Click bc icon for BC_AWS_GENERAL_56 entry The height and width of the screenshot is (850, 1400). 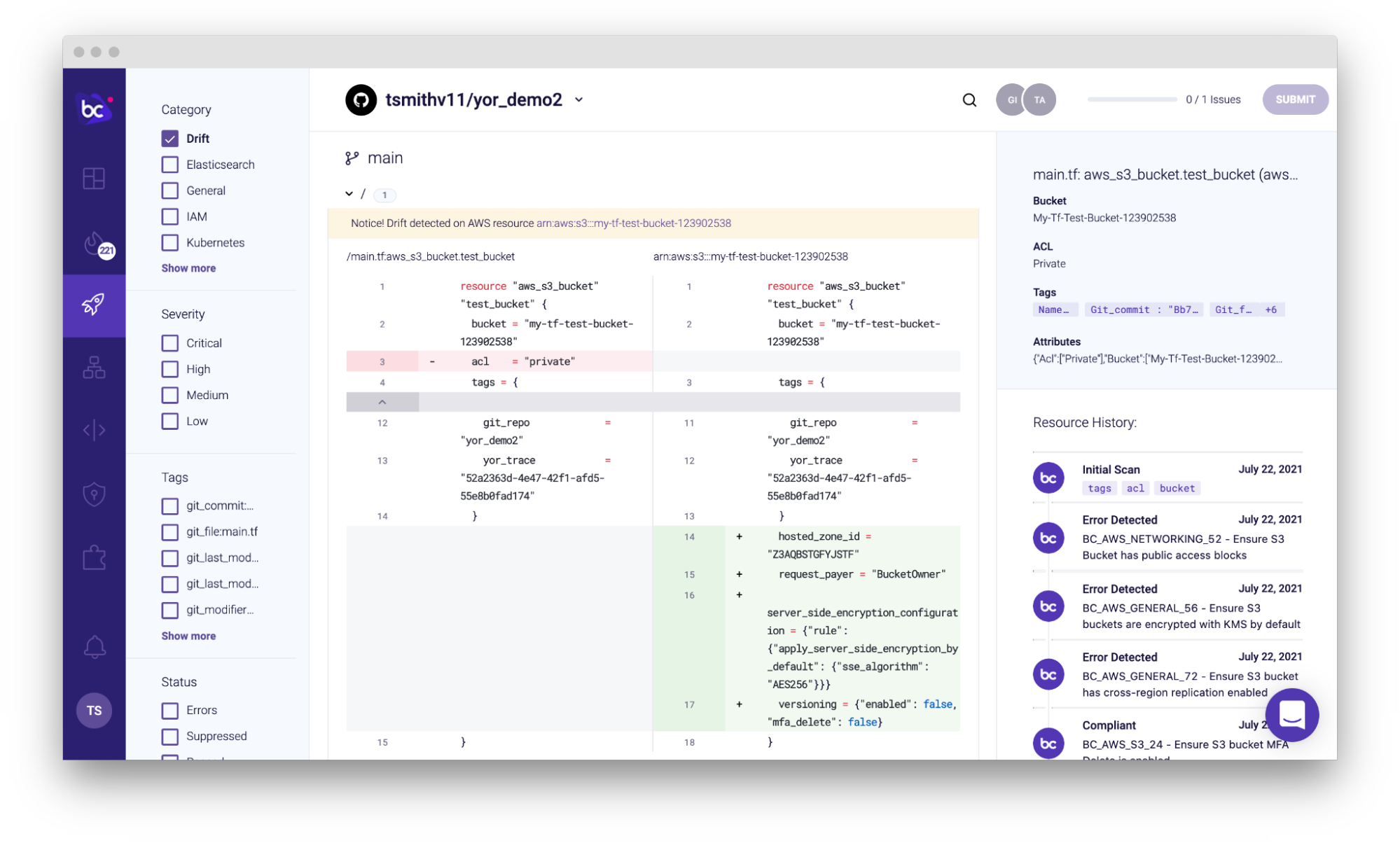click(1048, 606)
